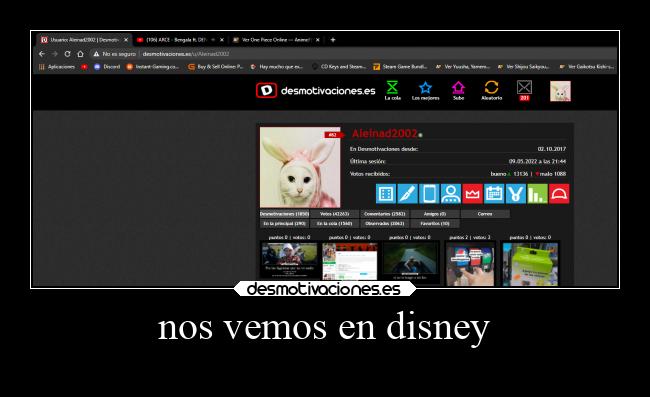Open Los mejores star icon
Image resolution: width=650 pixels, height=397 pixels.
pos(425,90)
